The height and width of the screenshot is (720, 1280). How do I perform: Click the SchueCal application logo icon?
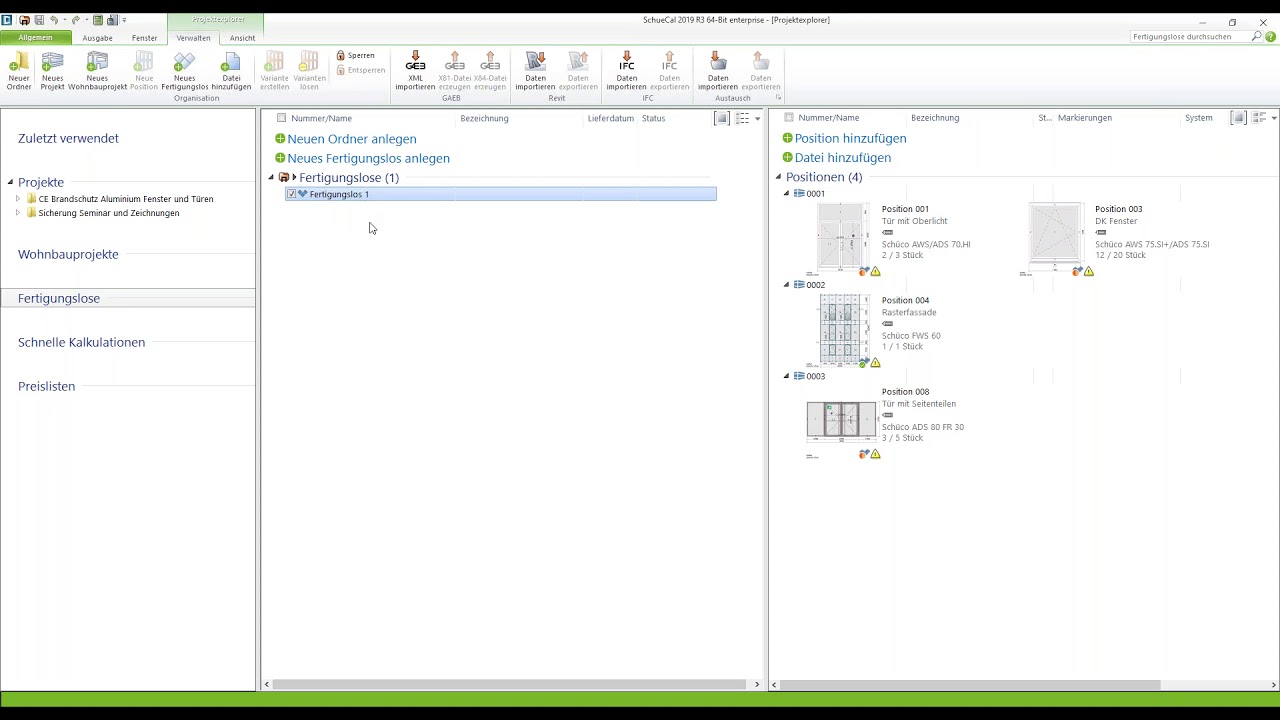(x=7, y=20)
